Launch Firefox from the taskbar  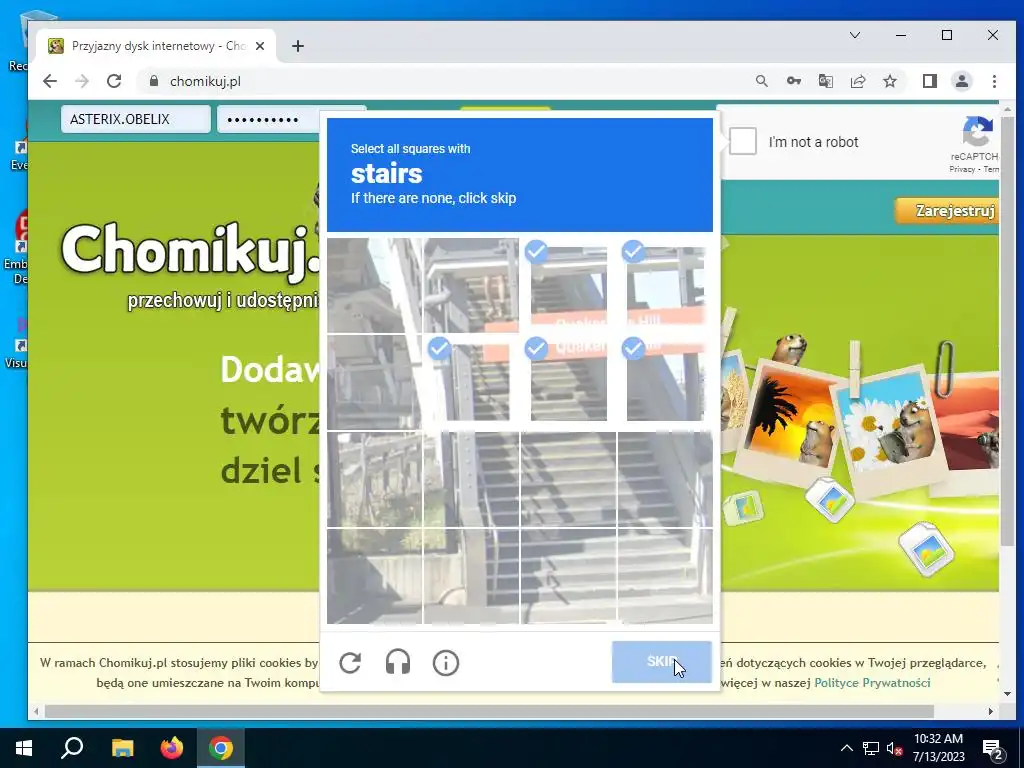tap(172, 748)
